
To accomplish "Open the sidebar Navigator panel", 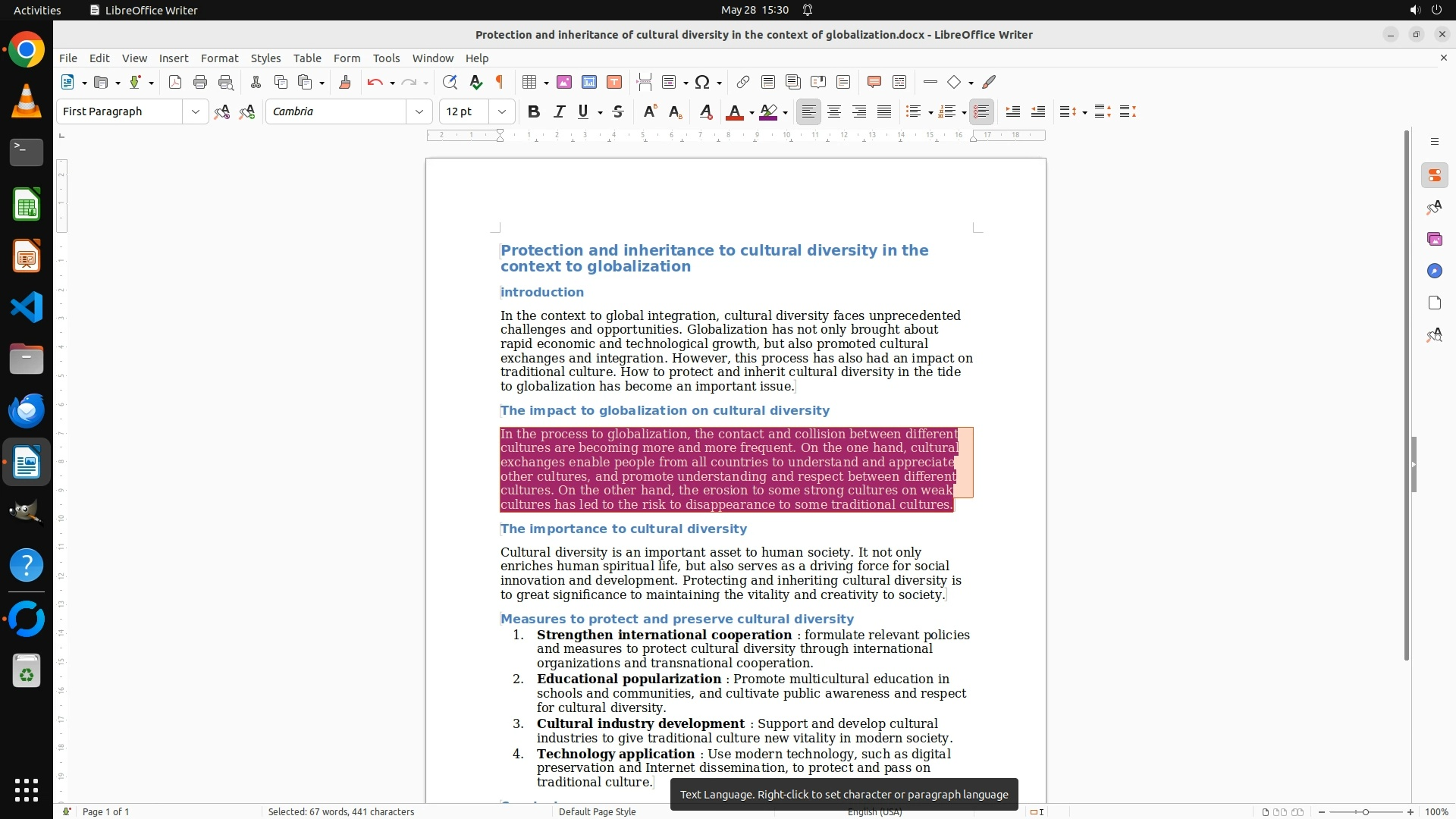I will 1434,271.
